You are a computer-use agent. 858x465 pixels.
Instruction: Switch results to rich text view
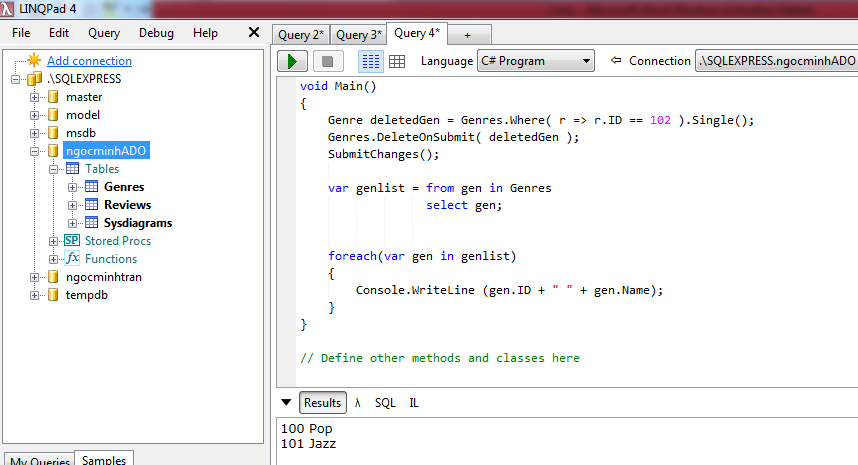point(370,61)
